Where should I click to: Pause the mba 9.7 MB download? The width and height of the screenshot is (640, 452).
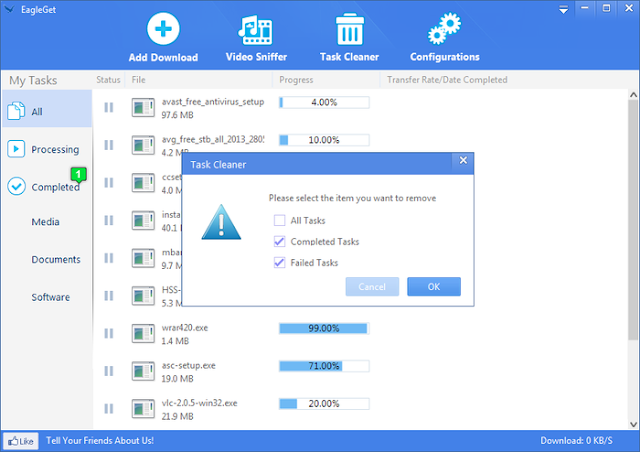tap(109, 258)
